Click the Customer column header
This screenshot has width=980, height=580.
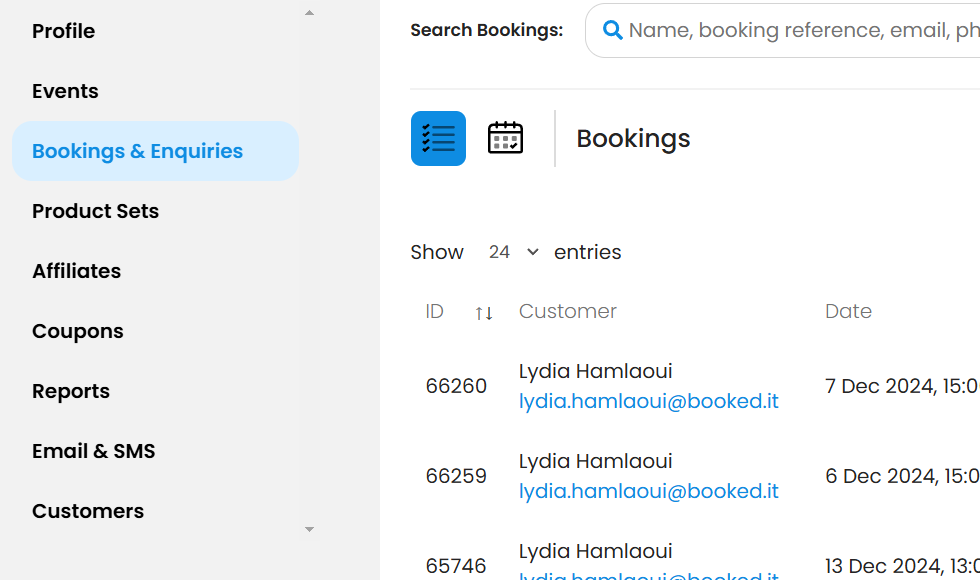(567, 311)
